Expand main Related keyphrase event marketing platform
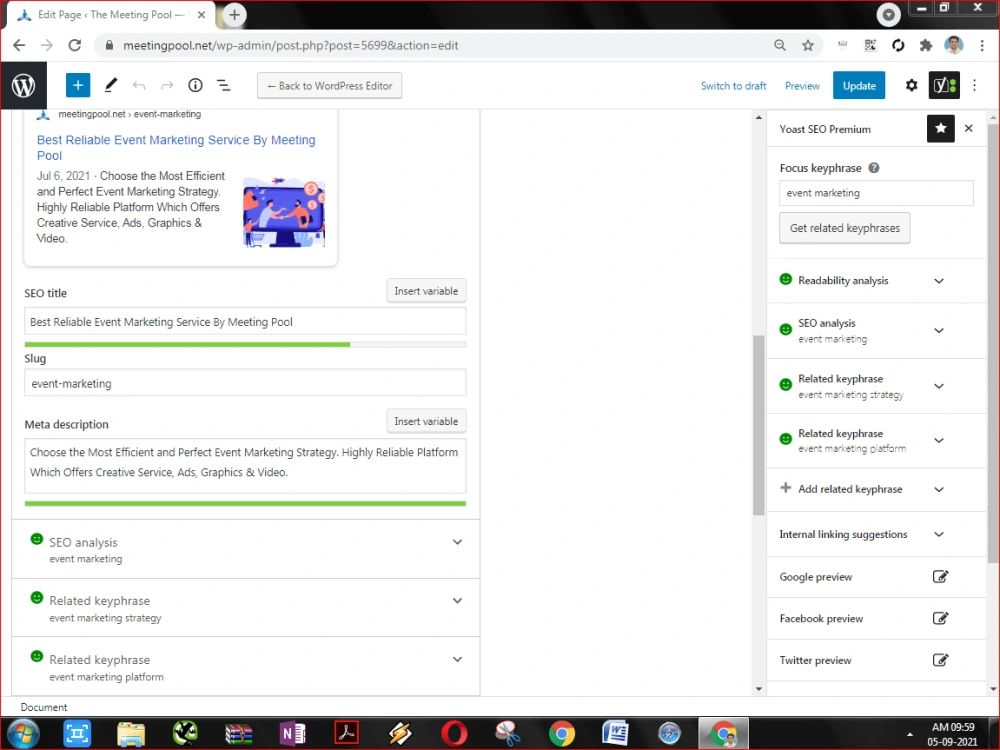Viewport: 1000px width, 750px height. tap(246, 666)
